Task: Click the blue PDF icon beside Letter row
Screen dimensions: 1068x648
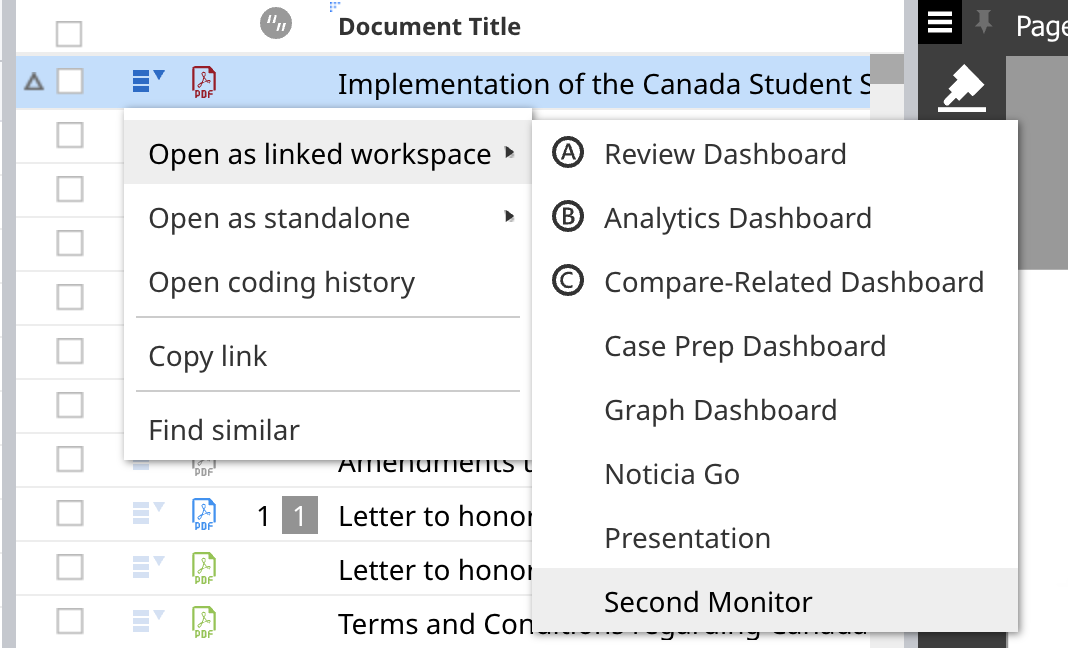Action: click(x=204, y=515)
